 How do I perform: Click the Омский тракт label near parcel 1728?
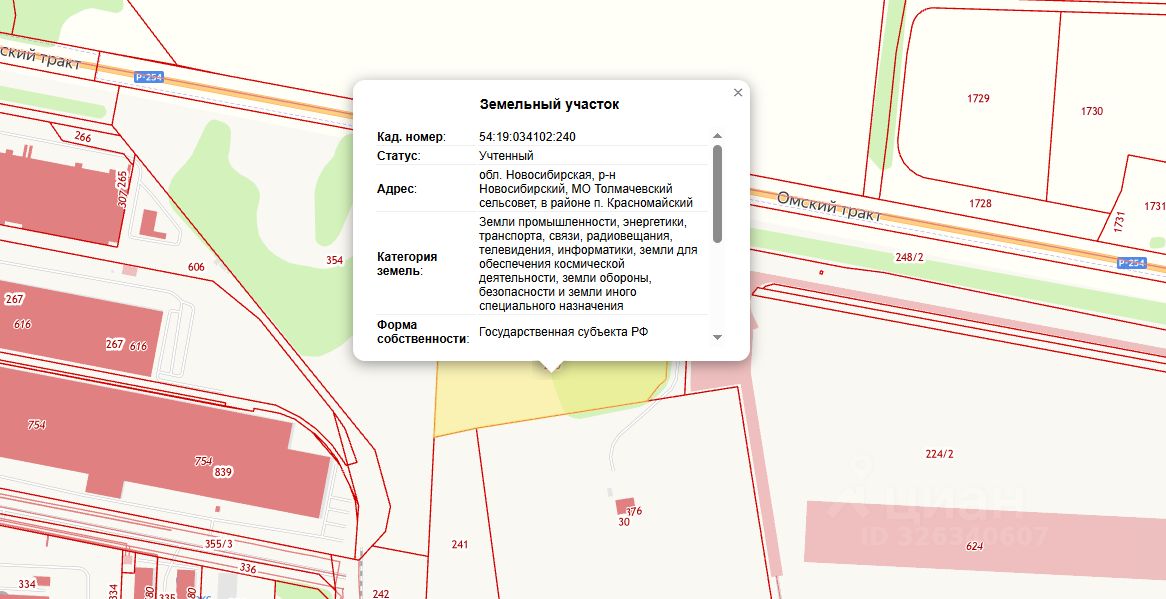(x=828, y=206)
